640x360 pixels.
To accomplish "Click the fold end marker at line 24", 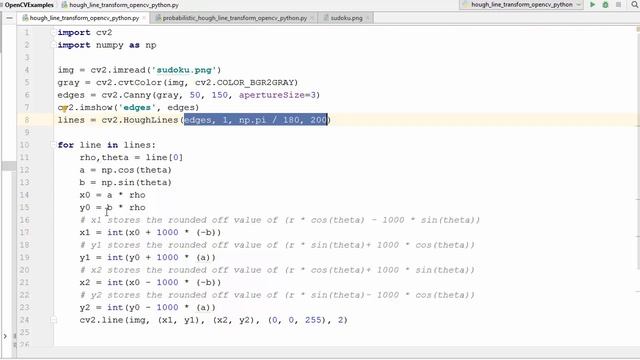I will click(x=53, y=320).
